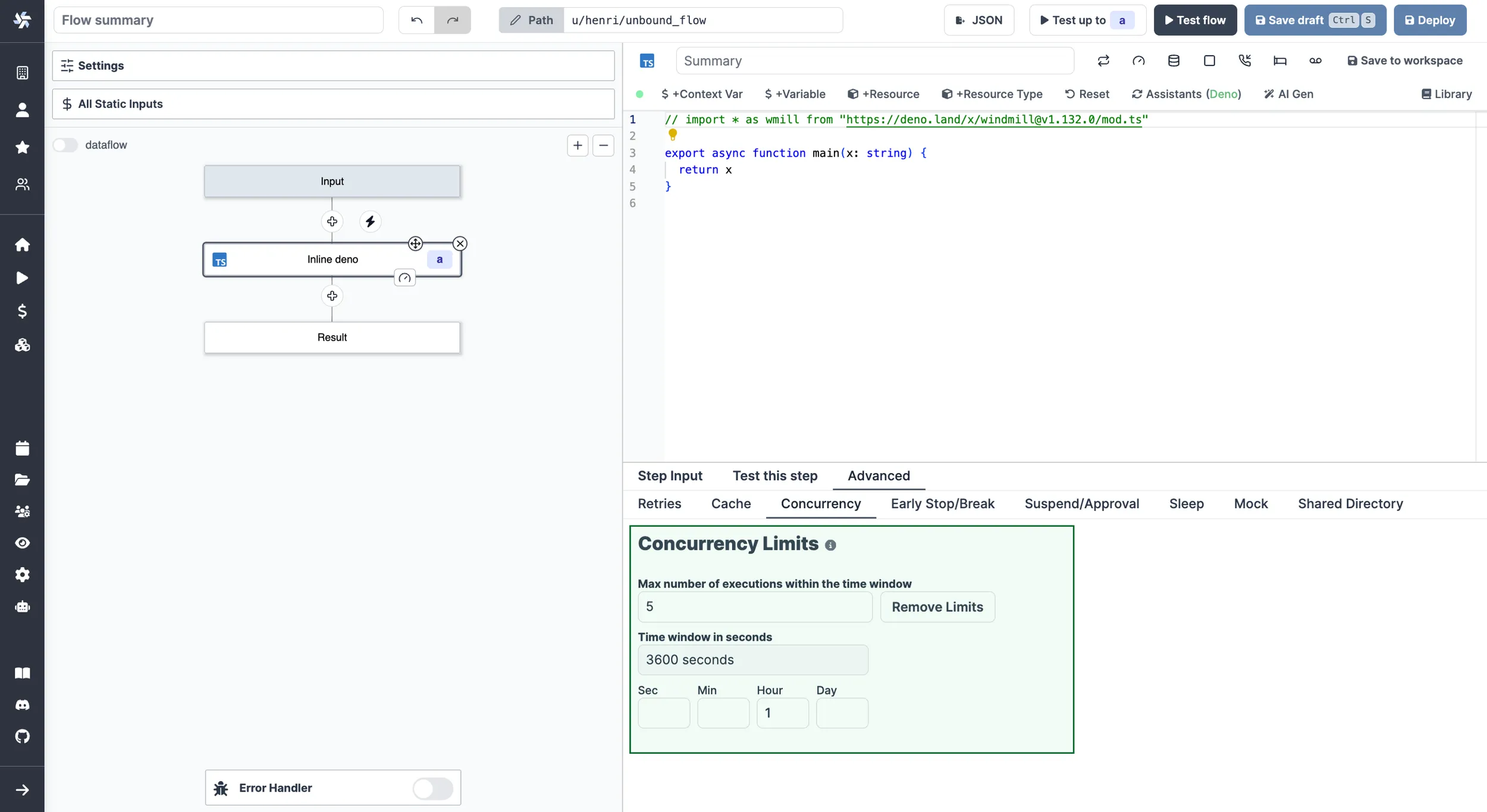The height and width of the screenshot is (812, 1487).
Task: Click the Settings panel expander
Action: (x=333, y=65)
